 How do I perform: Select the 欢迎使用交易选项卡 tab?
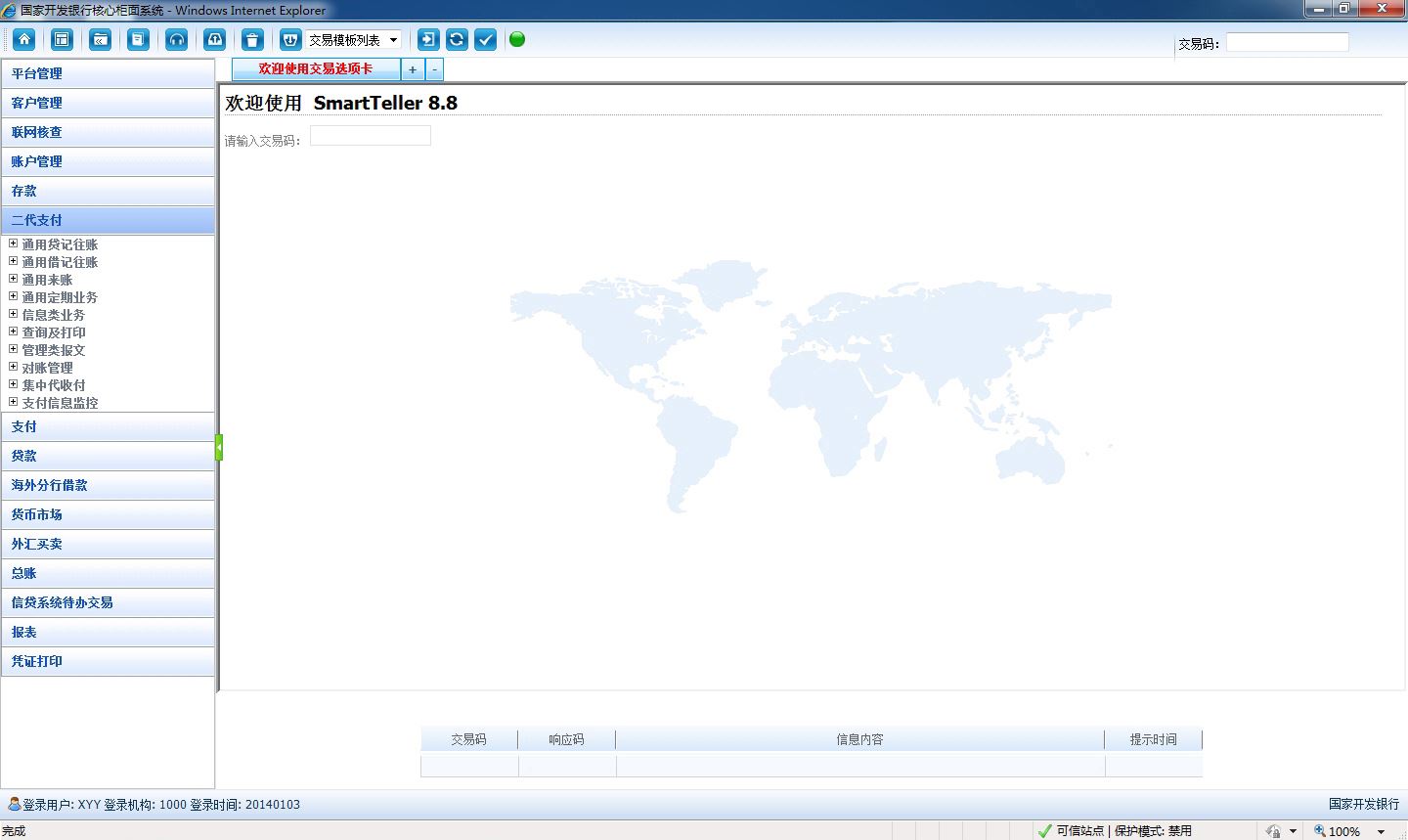pyautogui.click(x=316, y=69)
